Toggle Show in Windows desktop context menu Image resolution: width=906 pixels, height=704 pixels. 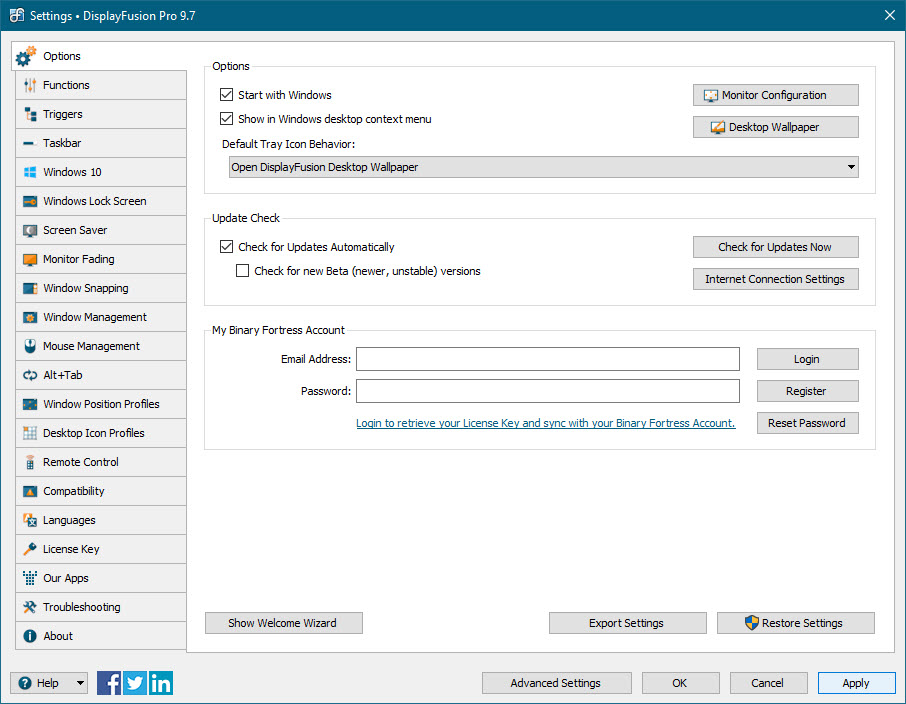pyautogui.click(x=226, y=119)
